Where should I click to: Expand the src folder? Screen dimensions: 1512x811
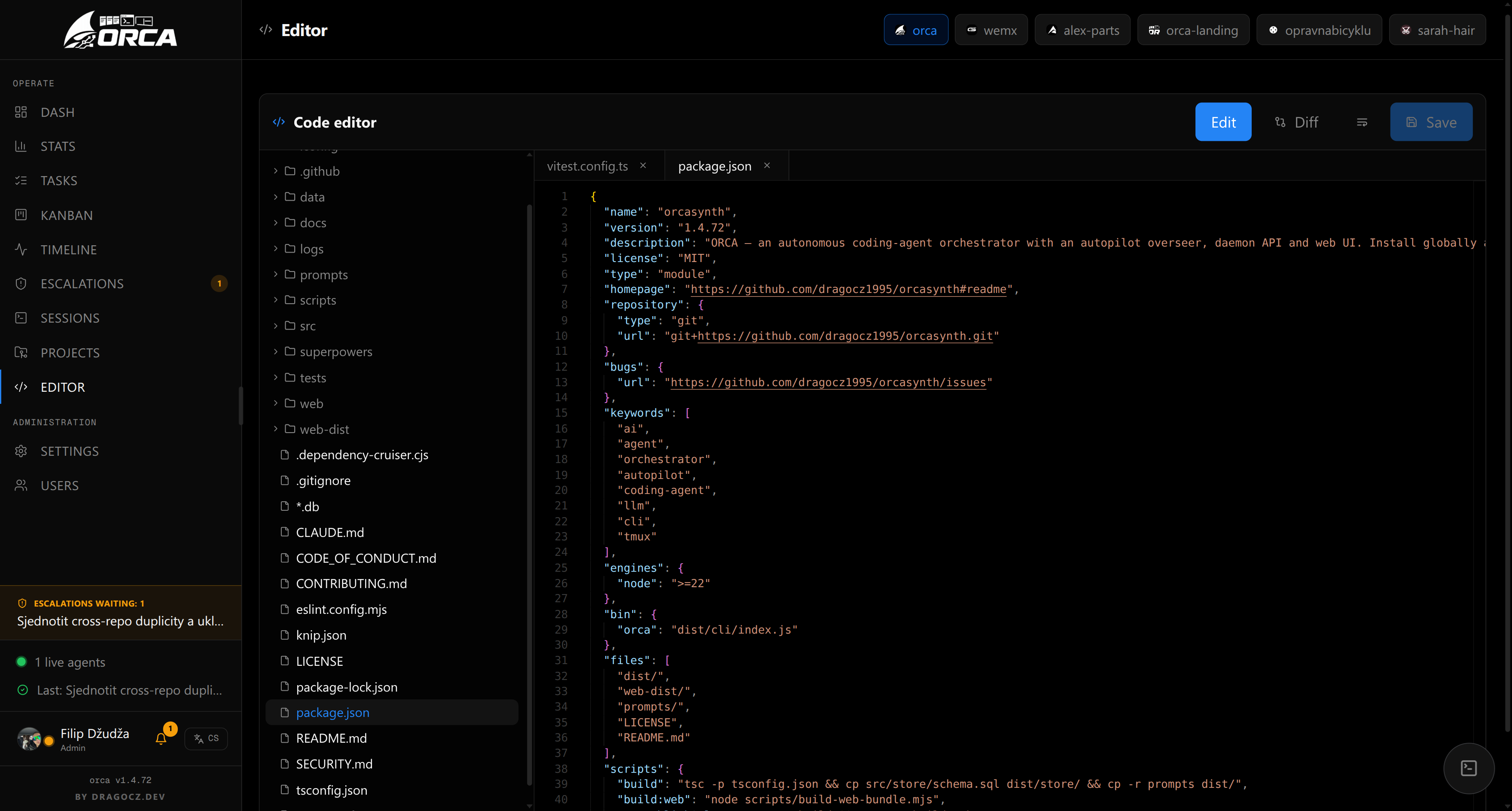392,326
